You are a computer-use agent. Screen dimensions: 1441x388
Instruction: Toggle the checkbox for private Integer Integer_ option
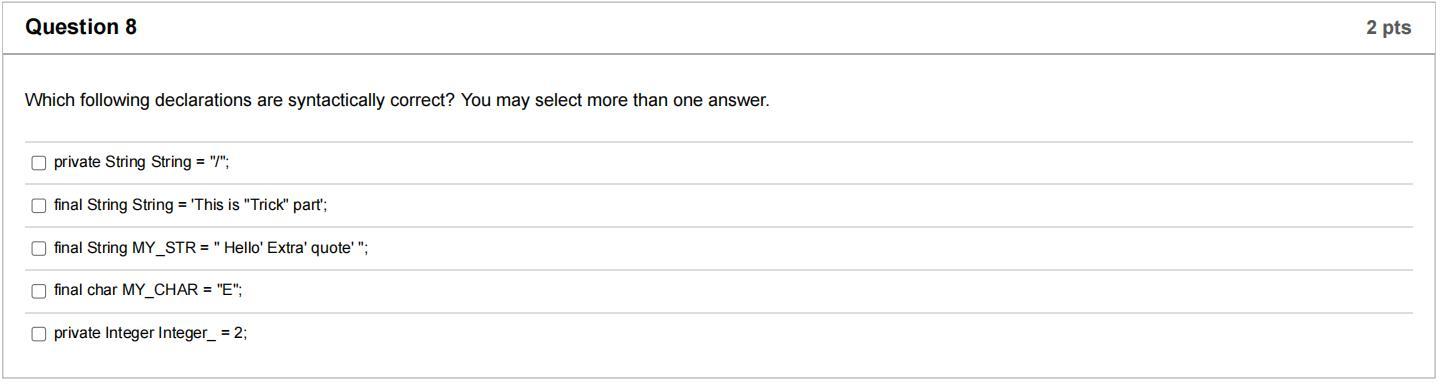(x=39, y=334)
